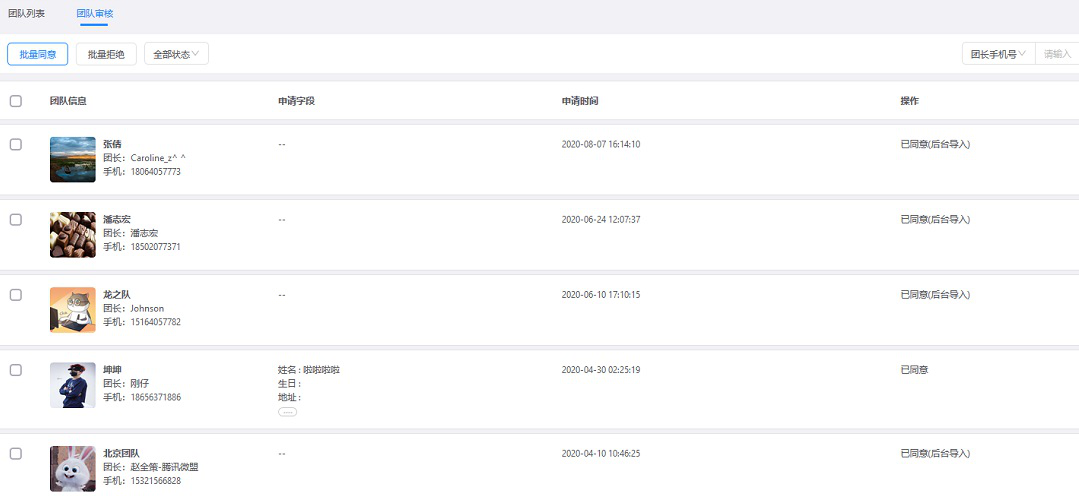Open 北京团队 white rabbit avatar
Viewport: 1079px width, 503px height.
tap(73, 469)
